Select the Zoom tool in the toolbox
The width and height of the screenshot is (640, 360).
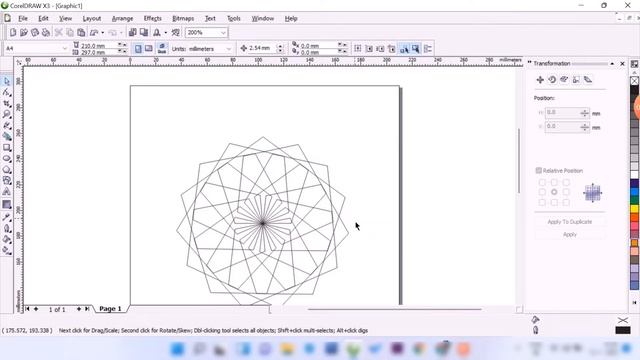pyautogui.click(x=7, y=114)
